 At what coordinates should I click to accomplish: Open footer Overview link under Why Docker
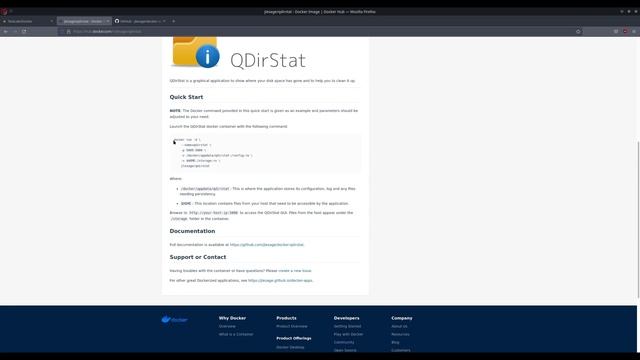227,327
